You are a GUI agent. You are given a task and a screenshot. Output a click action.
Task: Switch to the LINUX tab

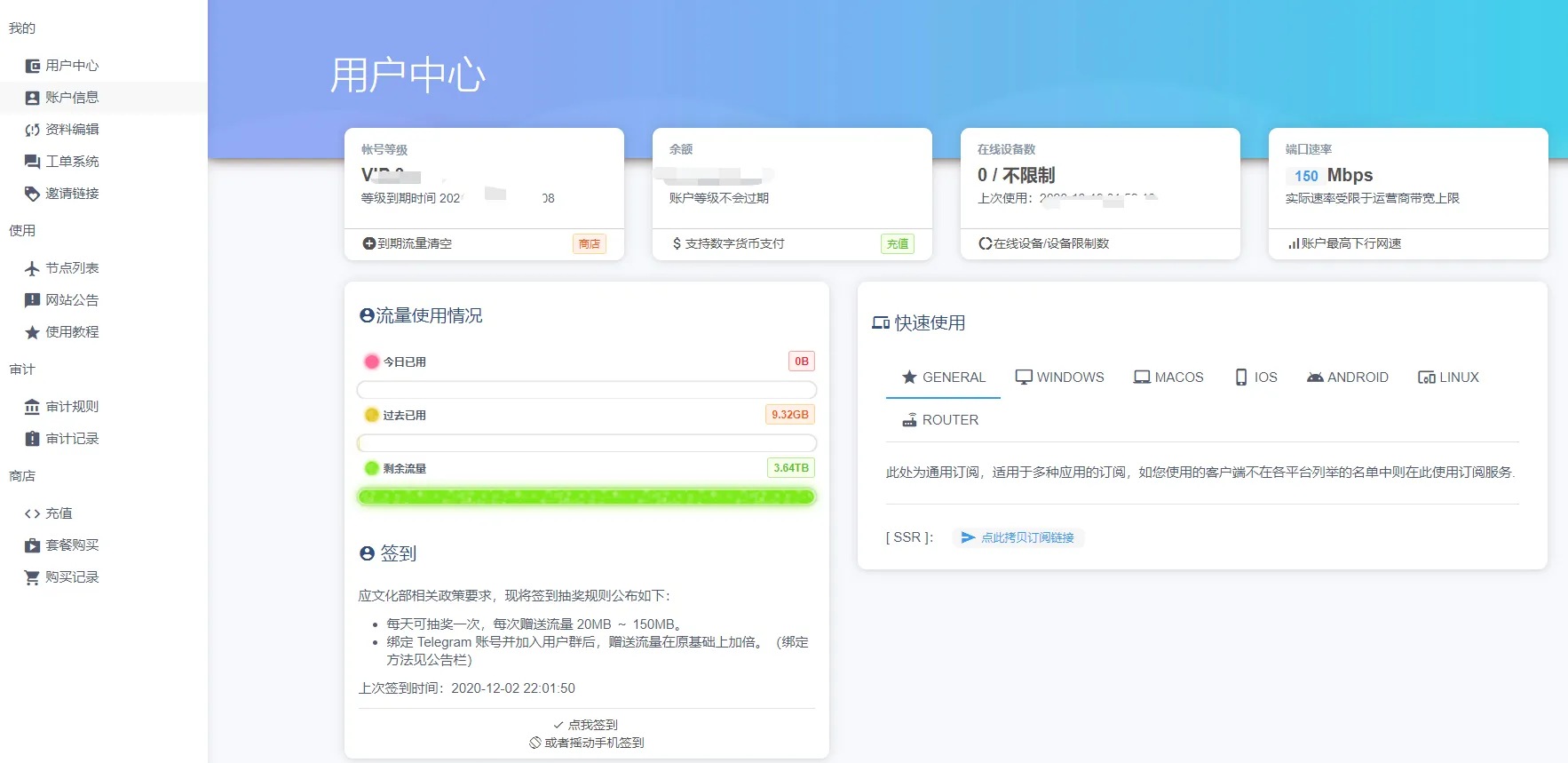(1448, 378)
